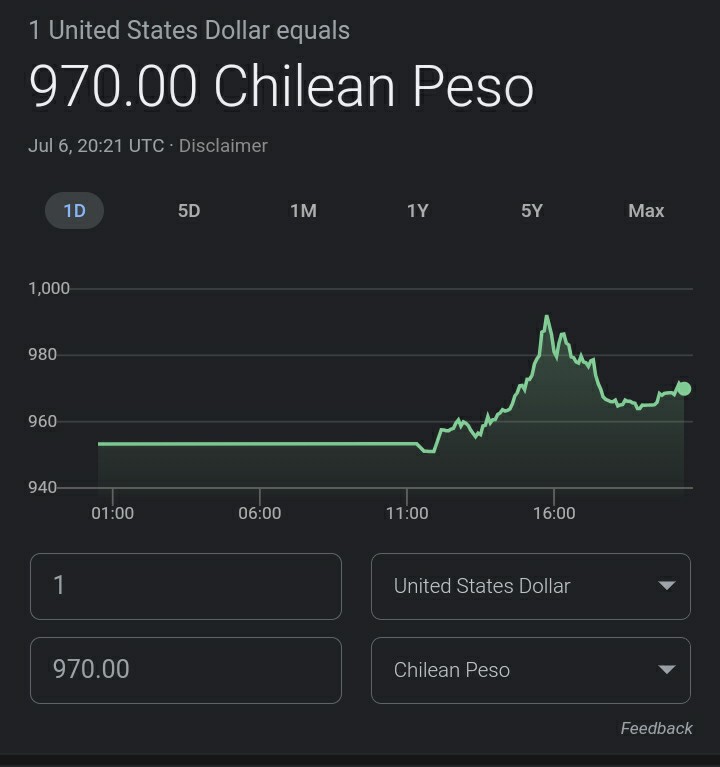This screenshot has width=720, height=767.
Task: Click the 16:00 time axis label
Action: [x=554, y=513]
